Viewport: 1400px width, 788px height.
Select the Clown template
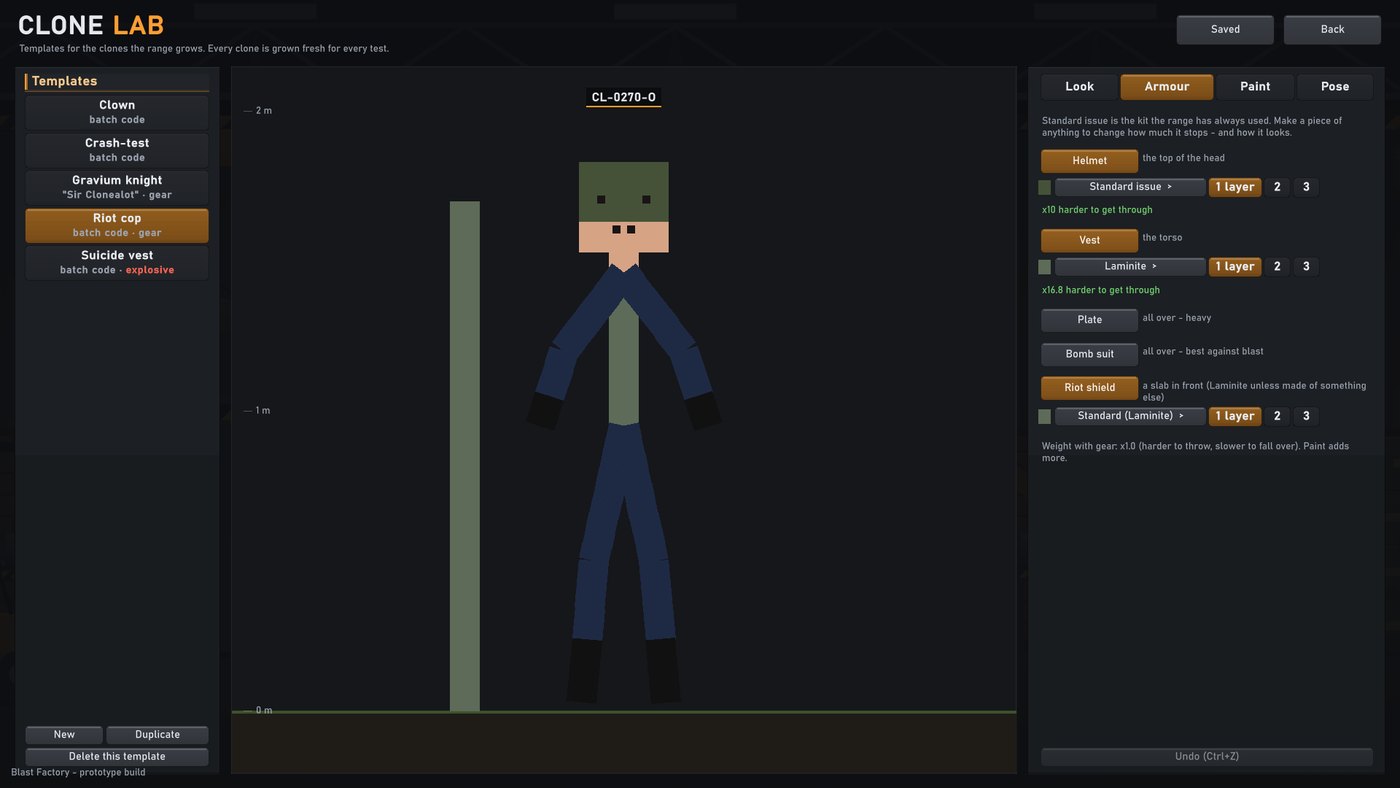[x=117, y=112]
